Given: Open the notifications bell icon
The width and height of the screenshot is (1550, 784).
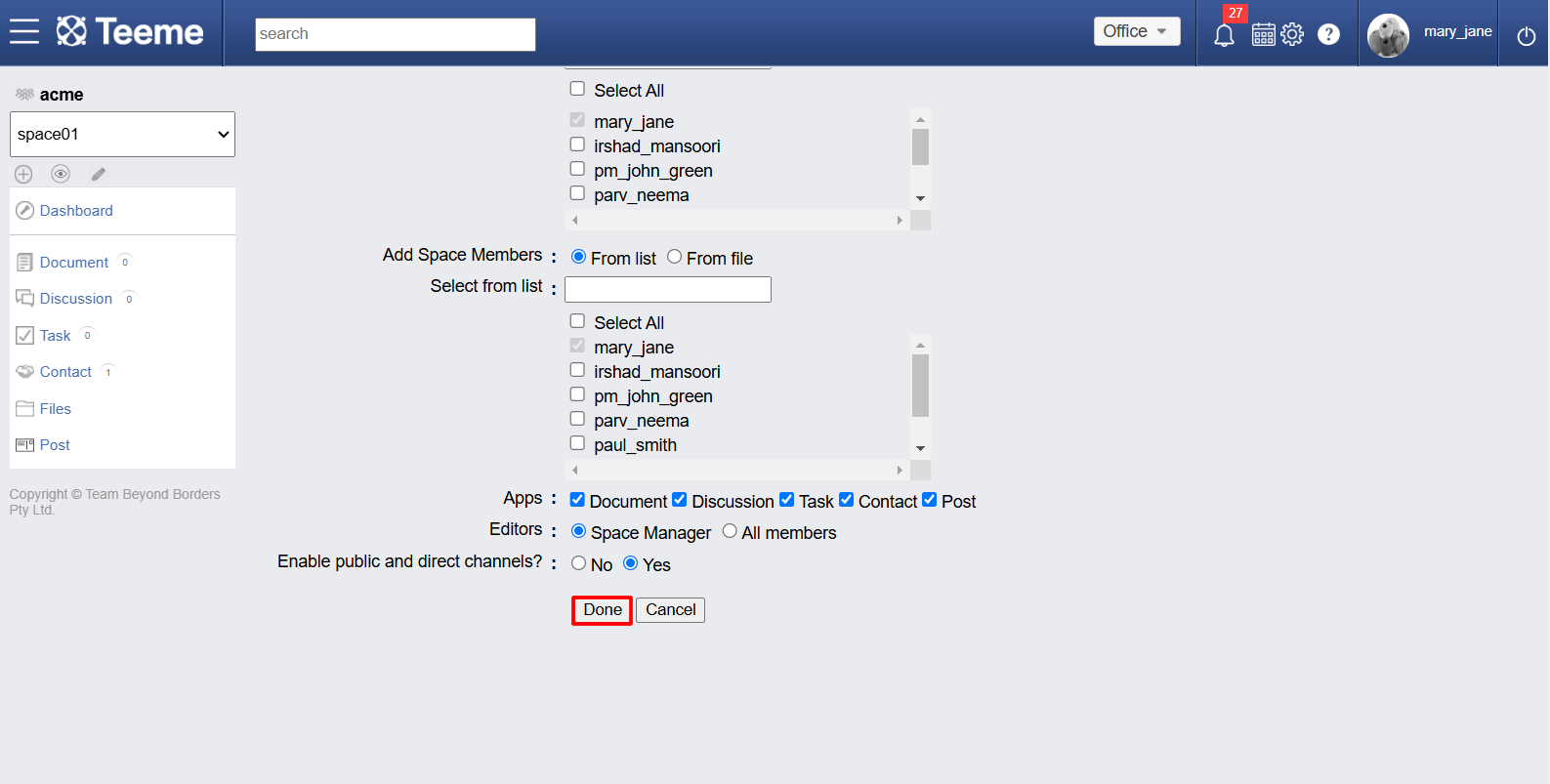Looking at the screenshot, I should click(x=1224, y=35).
